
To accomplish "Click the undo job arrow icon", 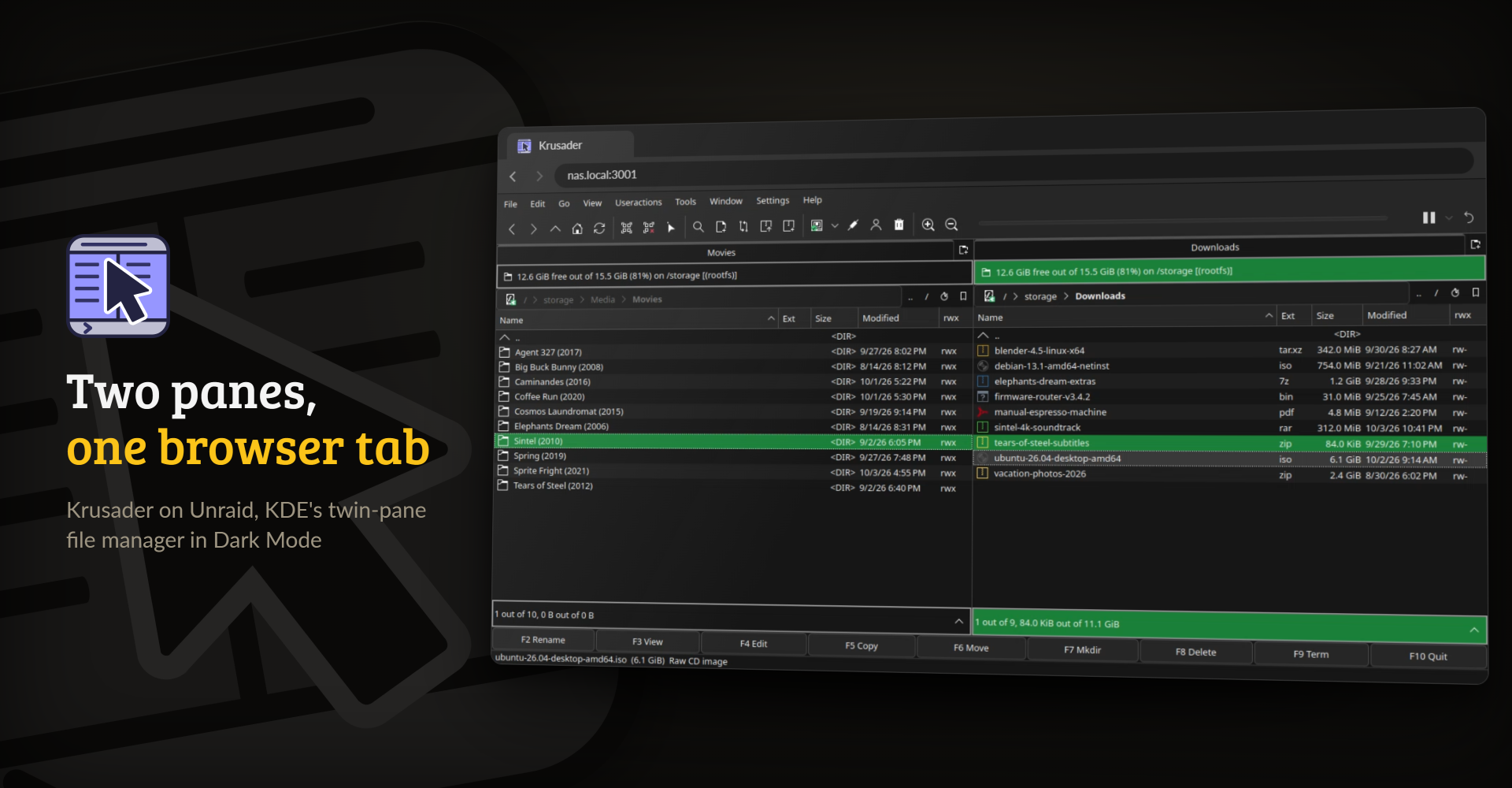I will [x=1469, y=217].
